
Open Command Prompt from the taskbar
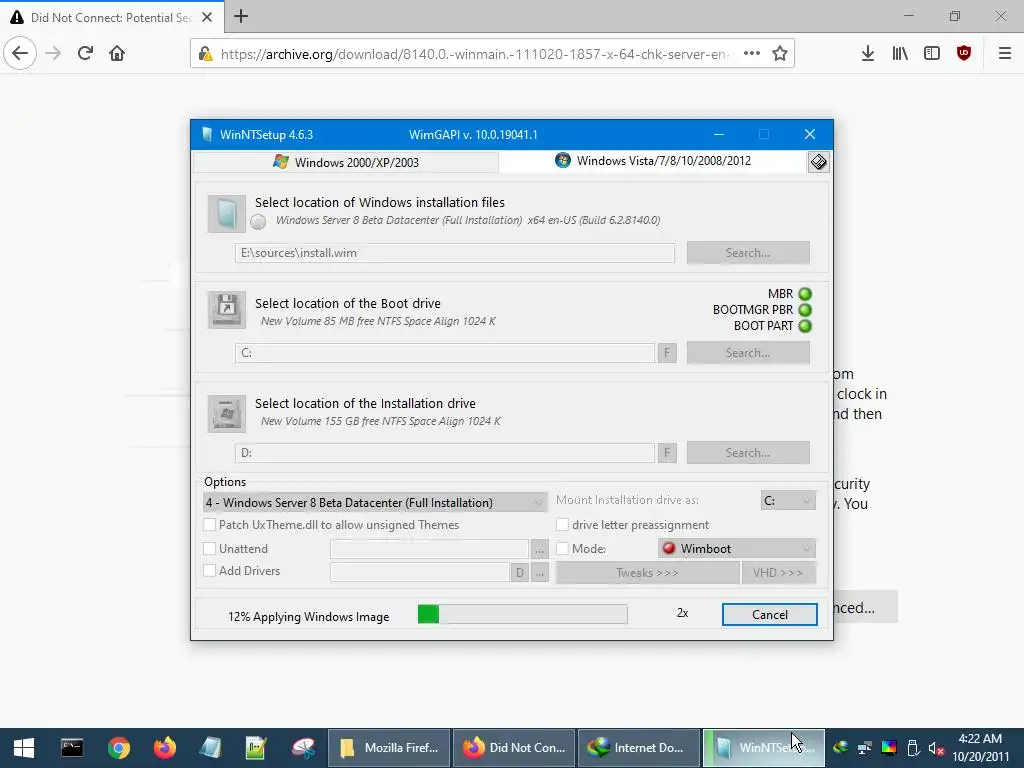click(x=72, y=748)
